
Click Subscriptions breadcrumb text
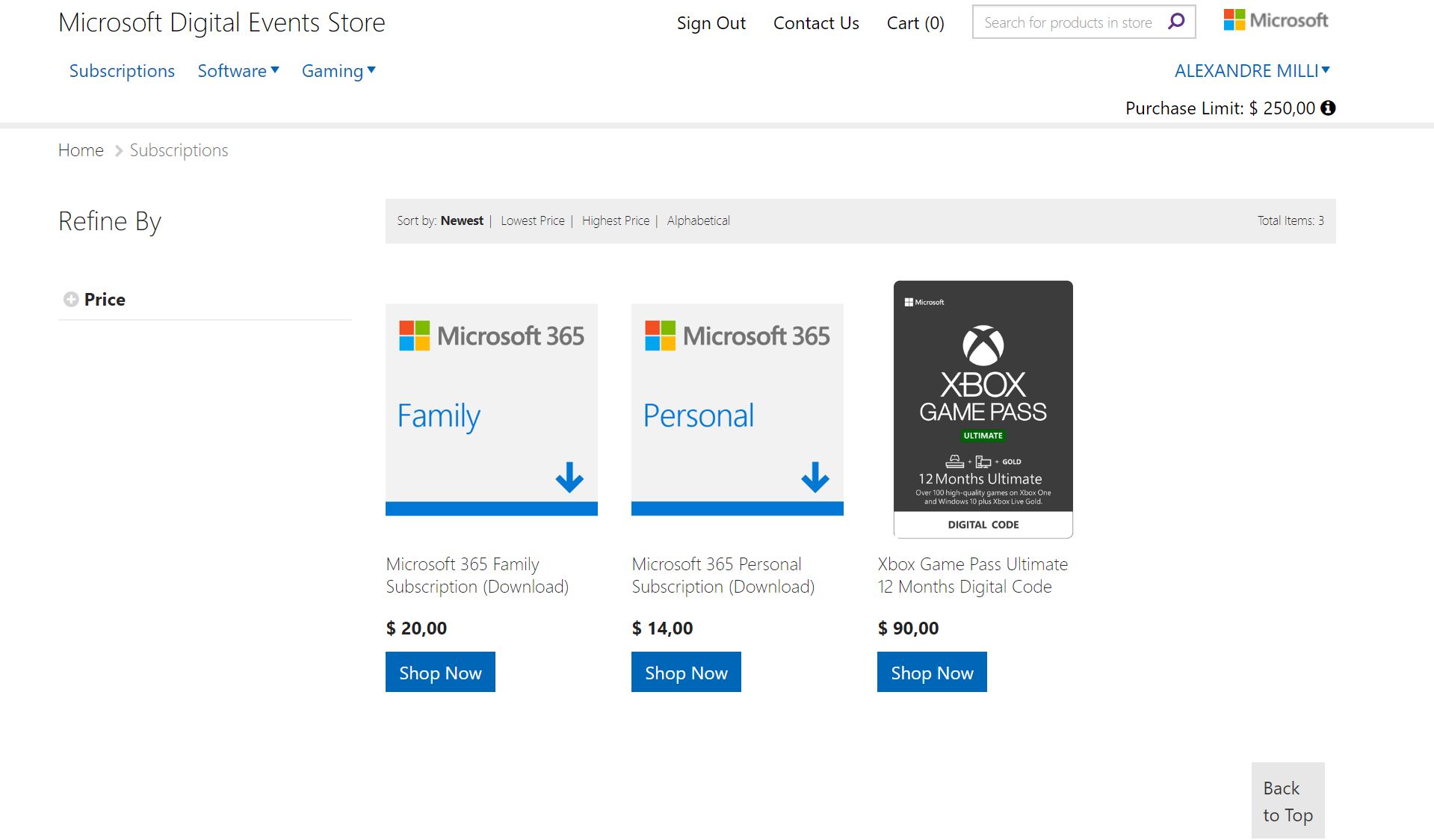[x=179, y=149]
